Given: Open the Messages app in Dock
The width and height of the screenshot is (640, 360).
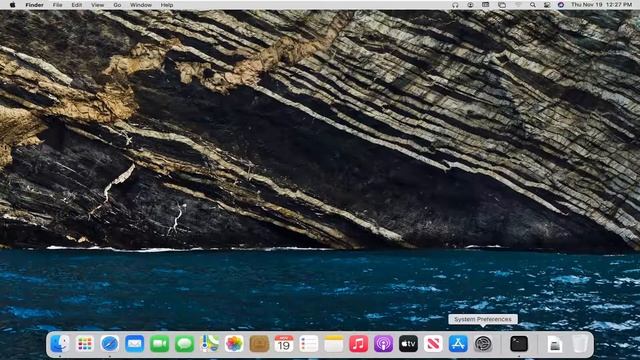Looking at the screenshot, I should (x=184, y=344).
